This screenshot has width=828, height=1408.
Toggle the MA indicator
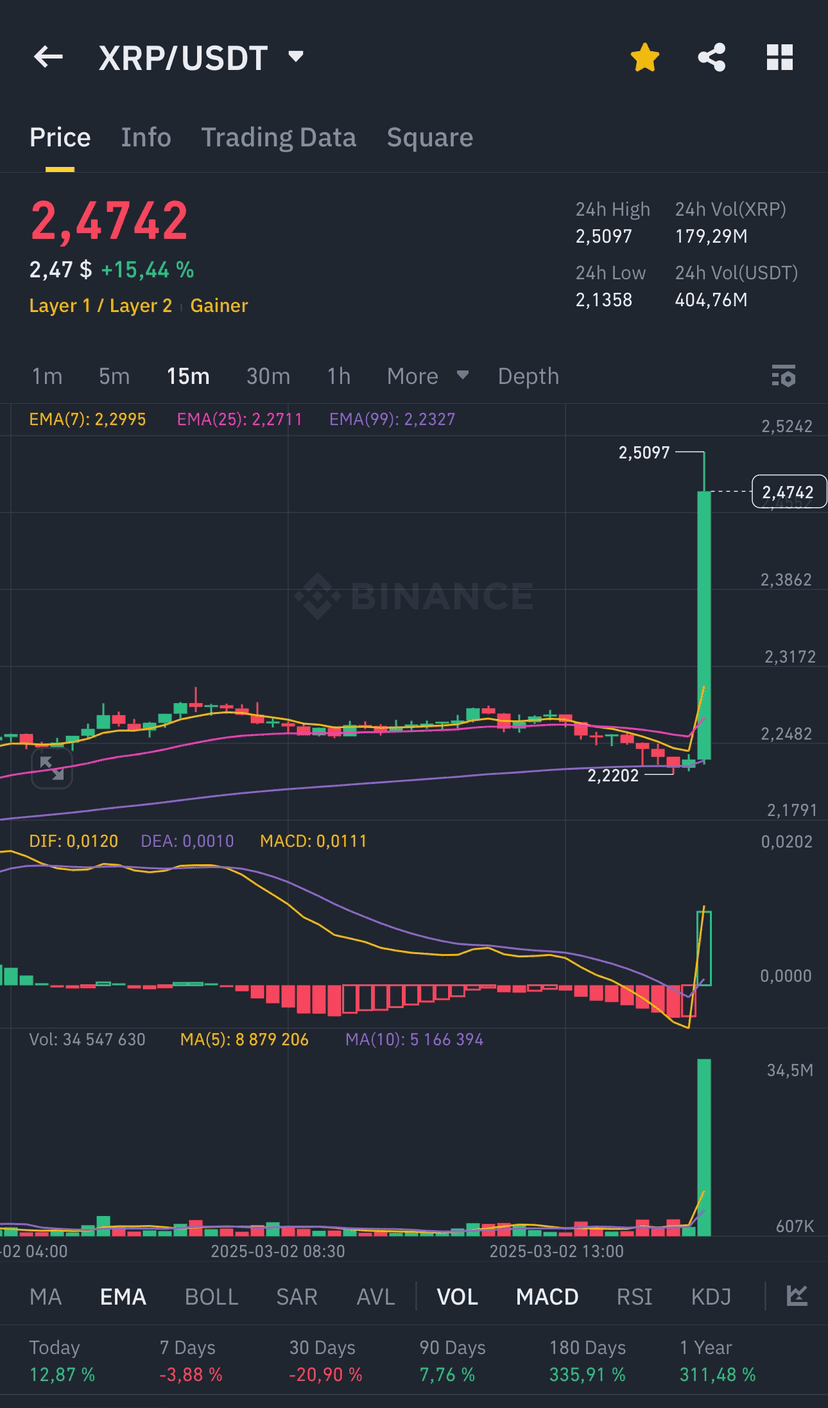[45, 1297]
